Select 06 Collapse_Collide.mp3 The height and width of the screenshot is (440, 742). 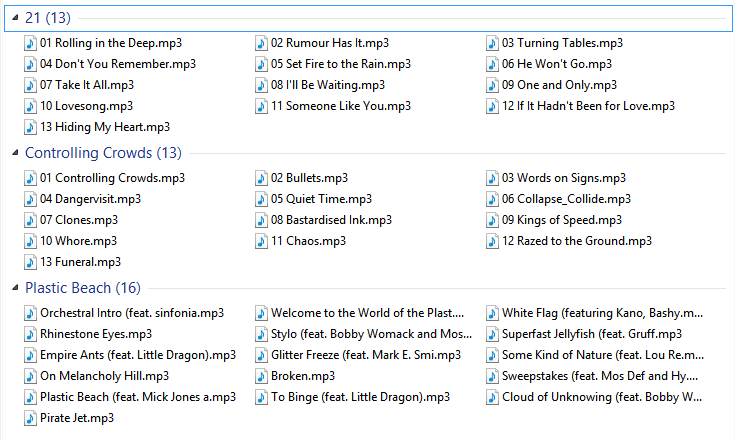566,199
